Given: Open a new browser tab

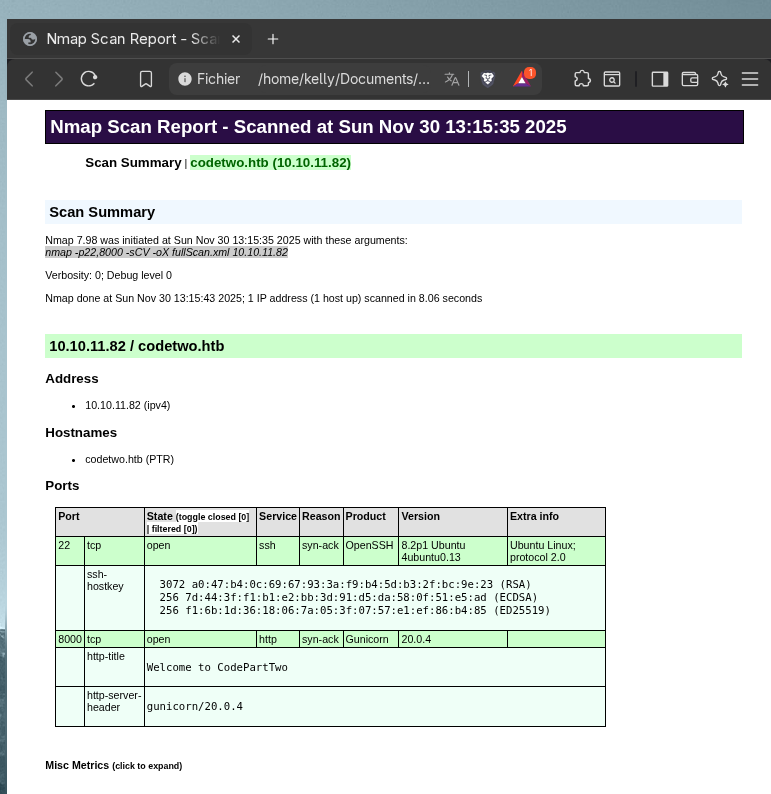Looking at the screenshot, I should point(273,39).
